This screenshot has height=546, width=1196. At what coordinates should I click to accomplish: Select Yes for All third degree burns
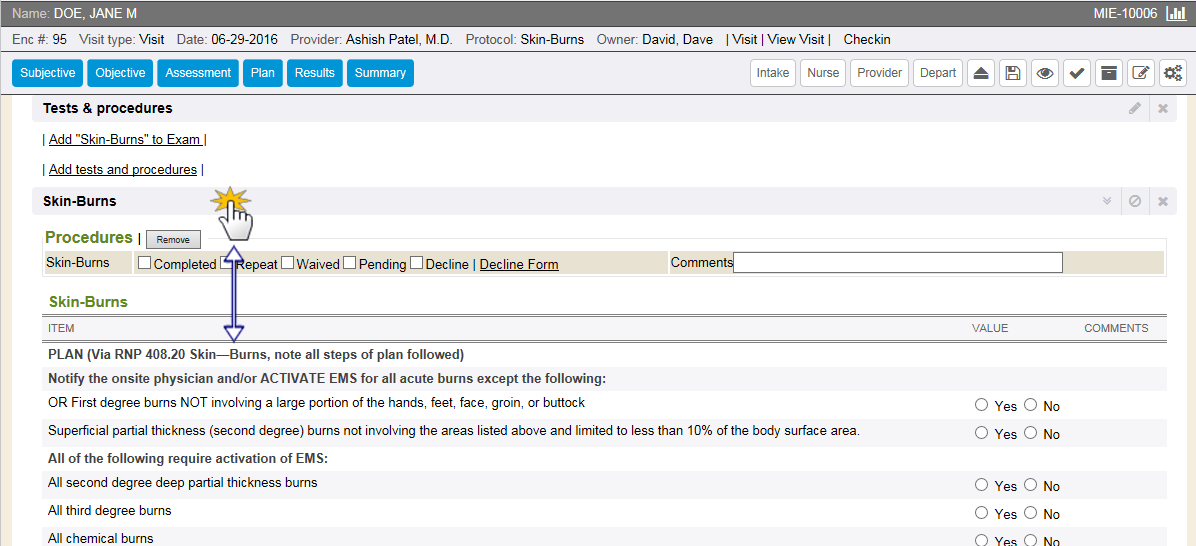click(981, 513)
